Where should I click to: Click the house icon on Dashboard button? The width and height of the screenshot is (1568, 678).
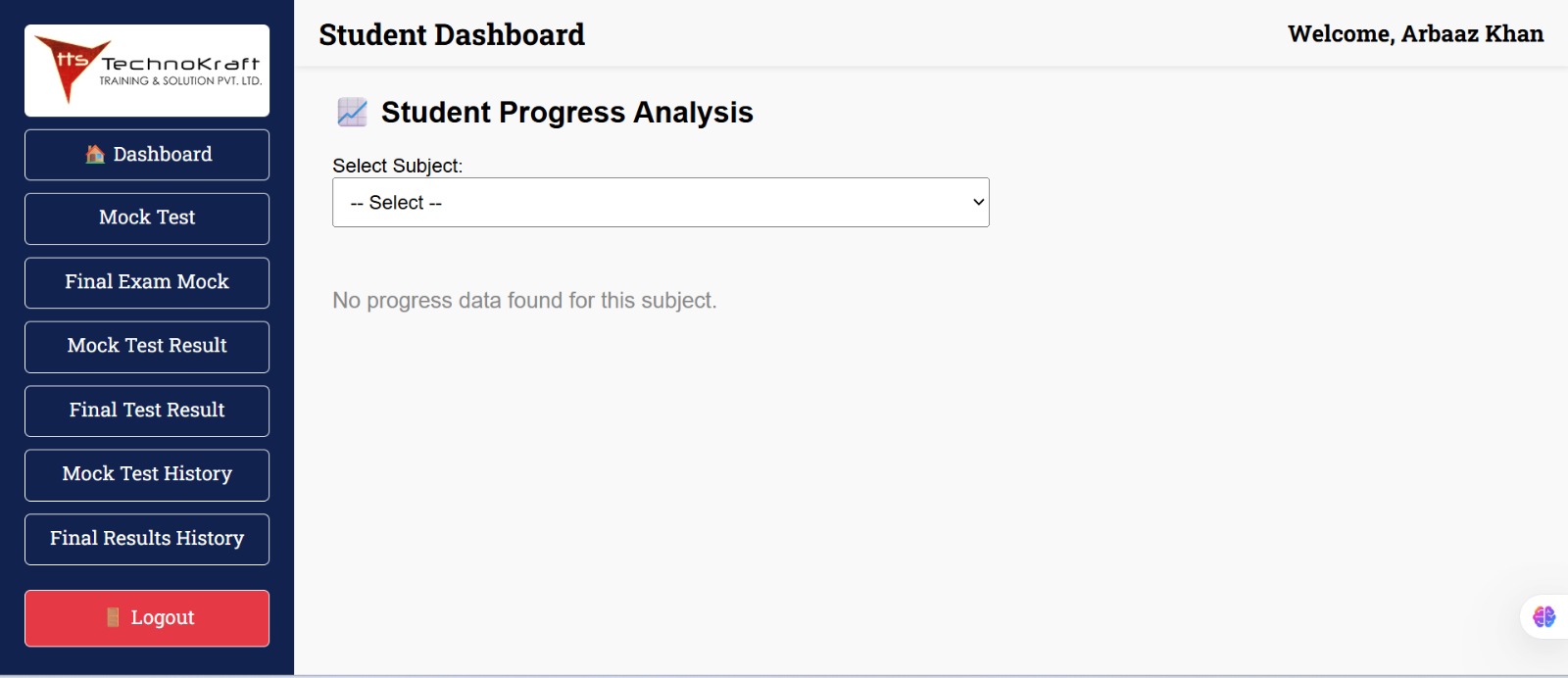pyautogui.click(x=95, y=154)
